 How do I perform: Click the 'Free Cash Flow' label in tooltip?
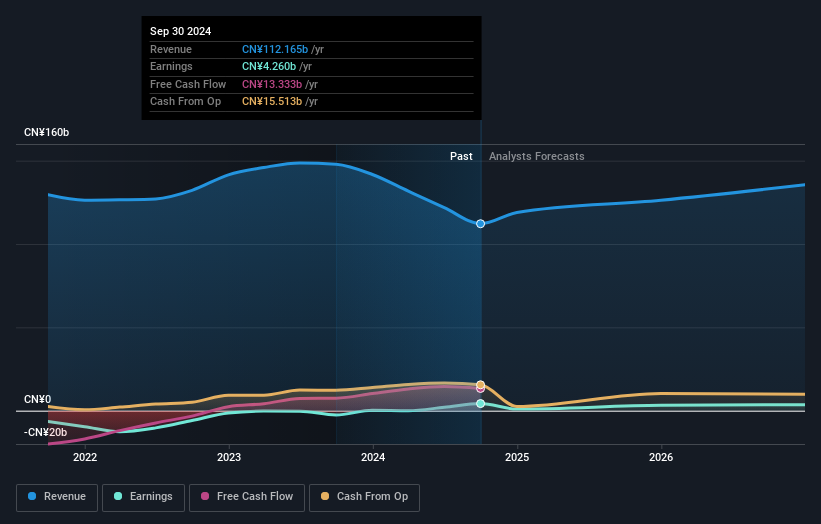tap(188, 84)
